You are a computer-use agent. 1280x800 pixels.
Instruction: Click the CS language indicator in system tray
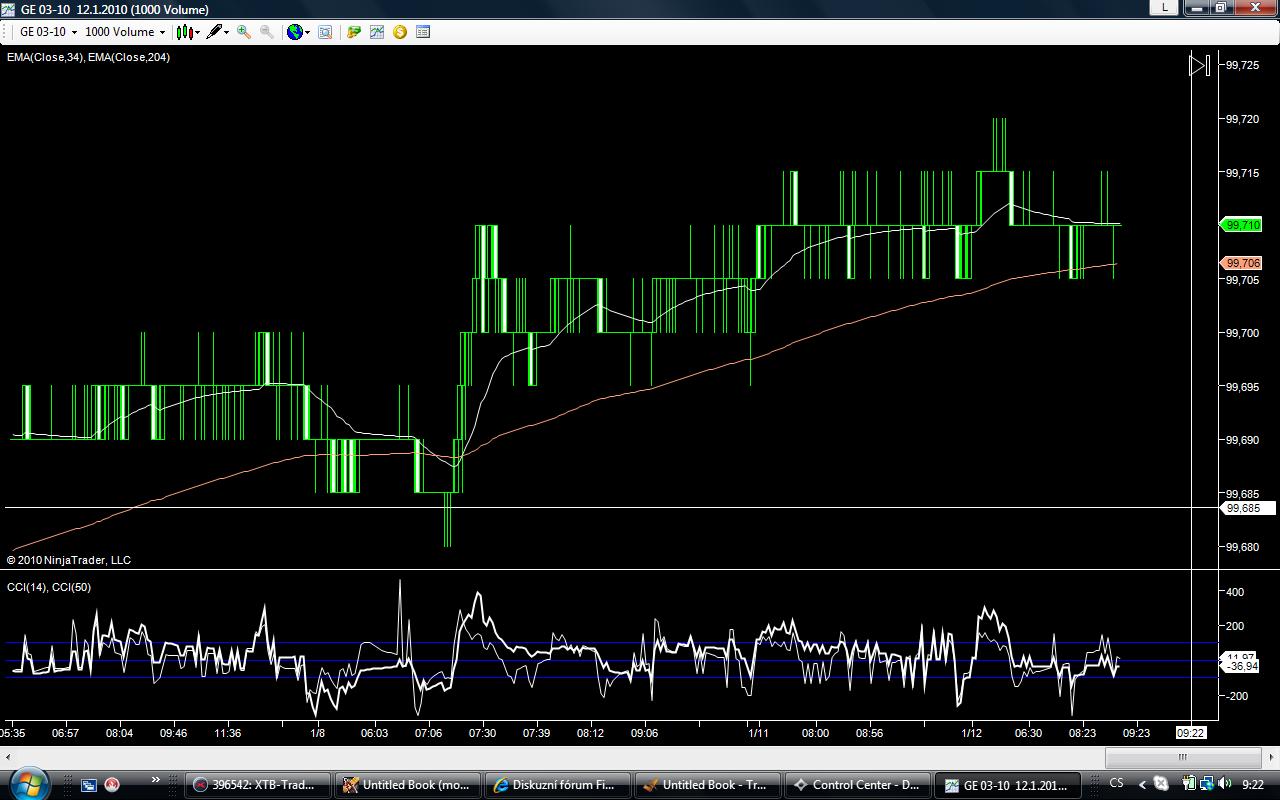1116,783
